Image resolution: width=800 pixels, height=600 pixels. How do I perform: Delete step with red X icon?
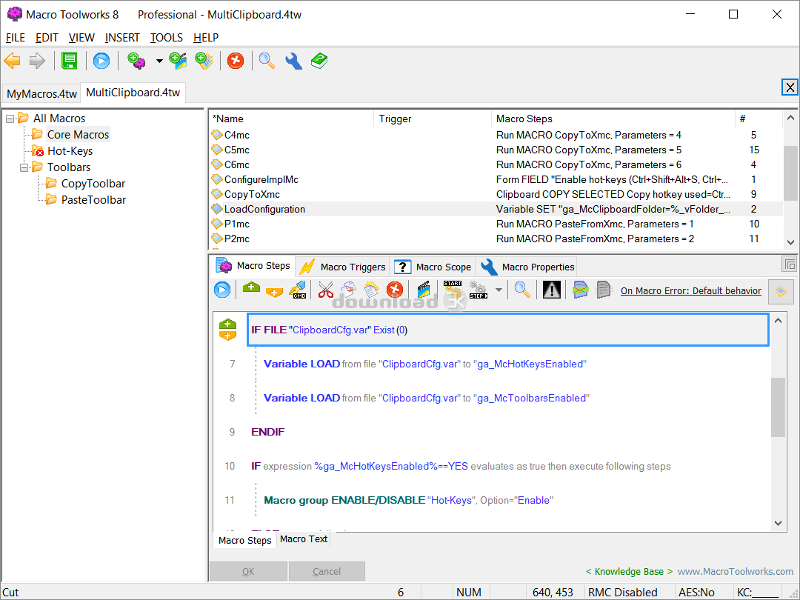(x=394, y=290)
